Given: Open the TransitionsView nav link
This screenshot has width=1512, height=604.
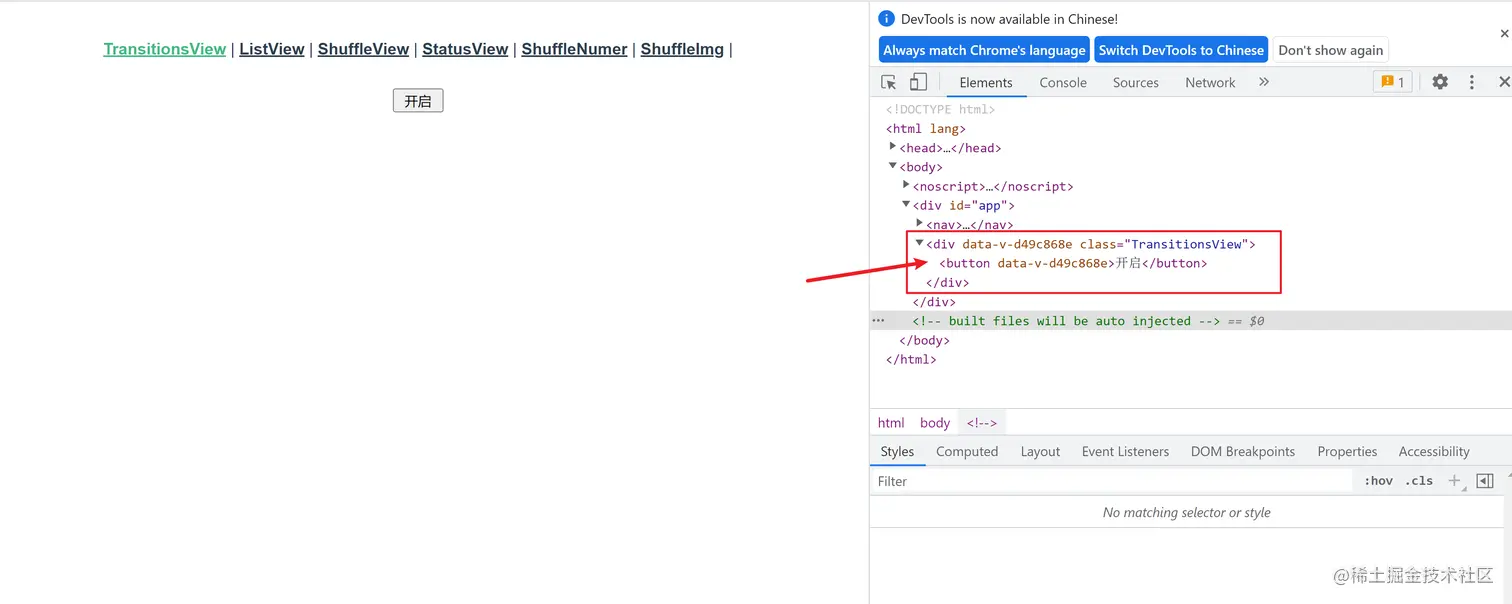Looking at the screenshot, I should coord(165,49).
